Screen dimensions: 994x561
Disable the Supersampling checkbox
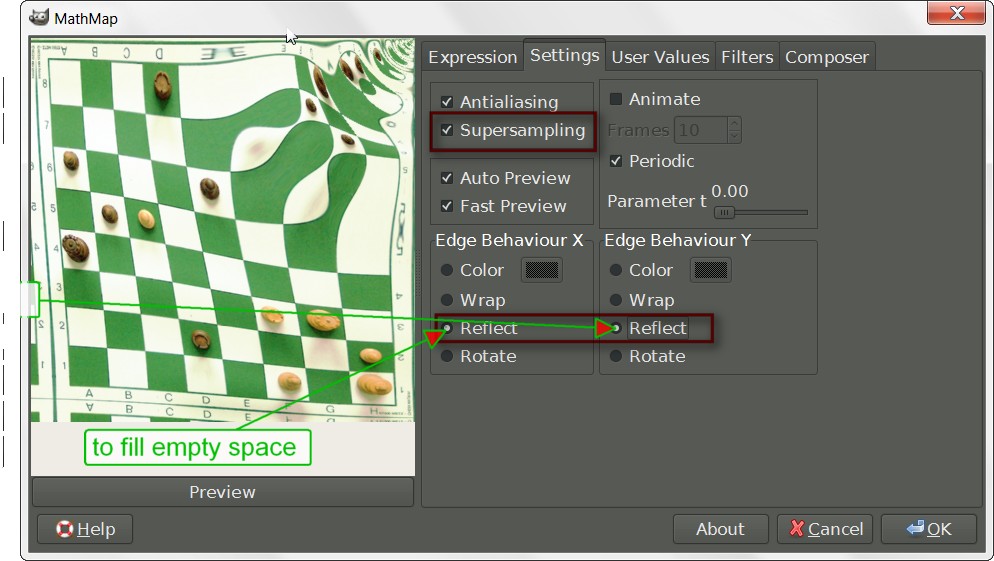coord(447,130)
